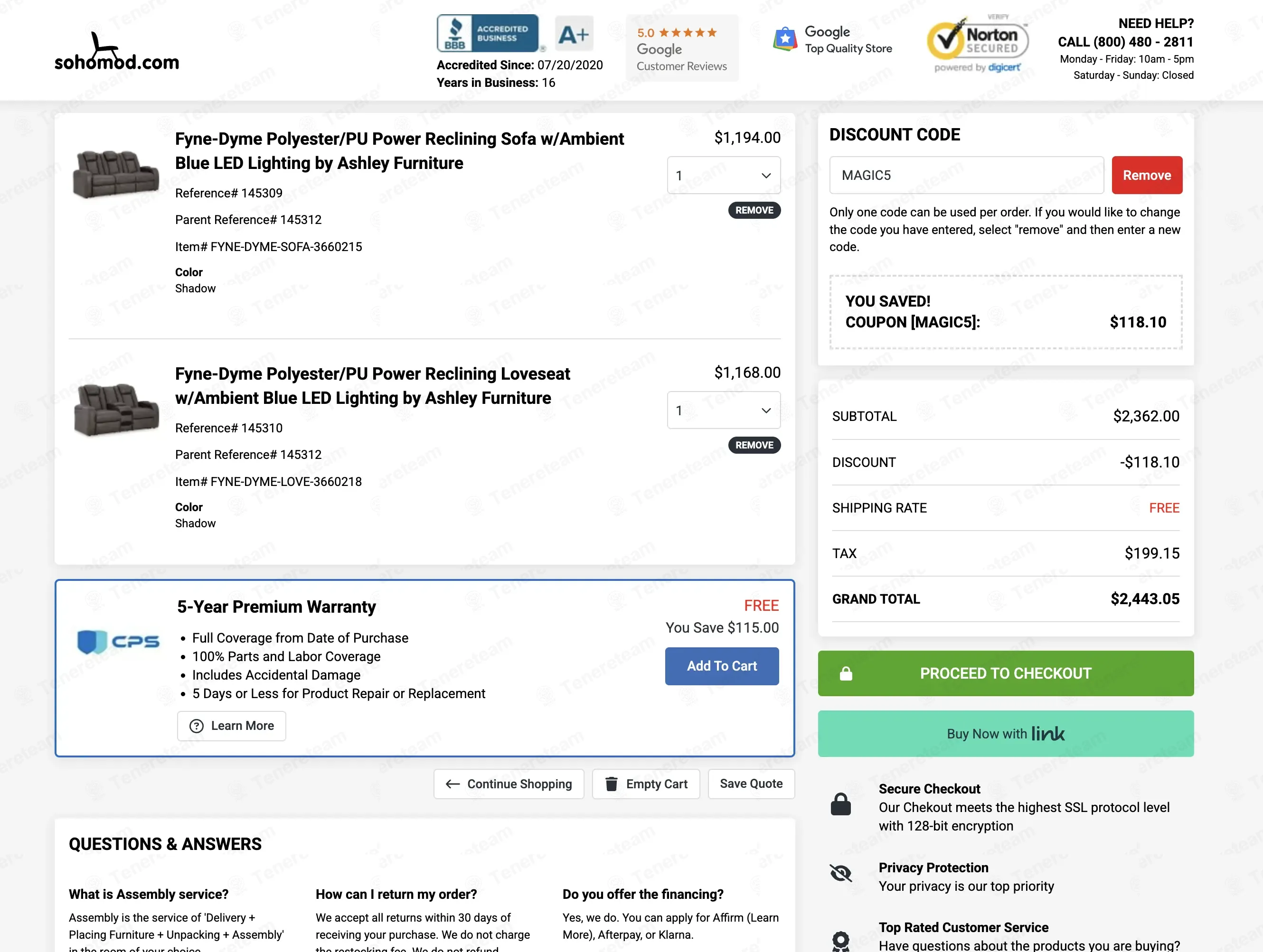Click the 'How can I return my order?' question

pyautogui.click(x=396, y=895)
